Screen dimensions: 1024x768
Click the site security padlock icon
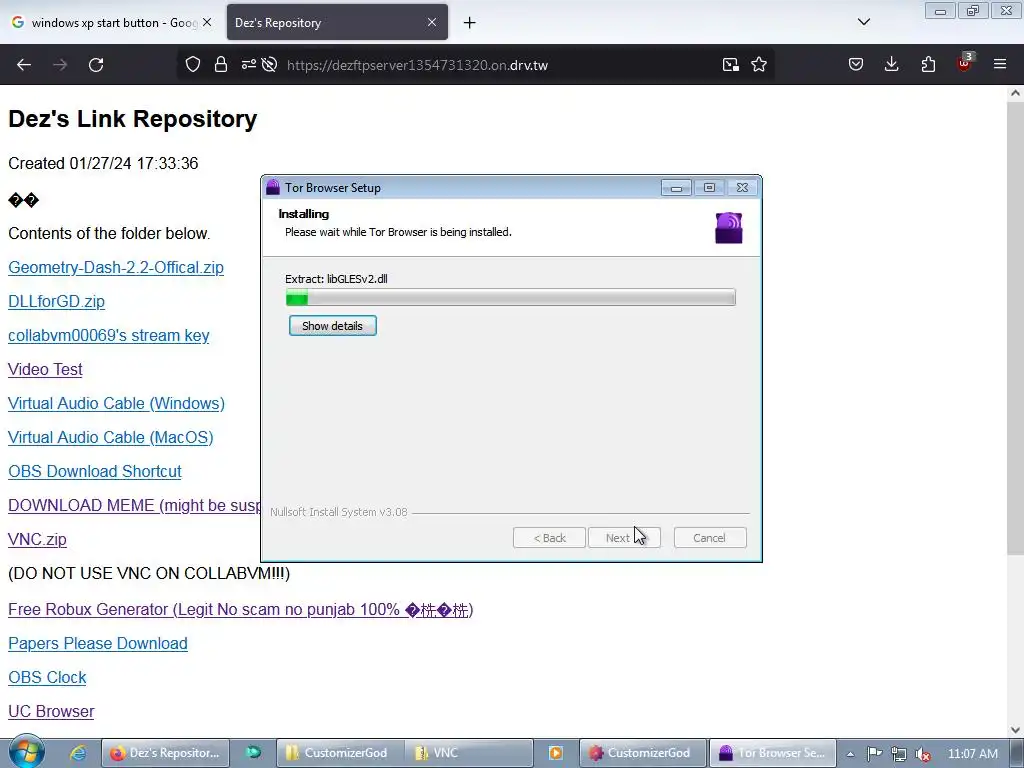pos(221,65)
